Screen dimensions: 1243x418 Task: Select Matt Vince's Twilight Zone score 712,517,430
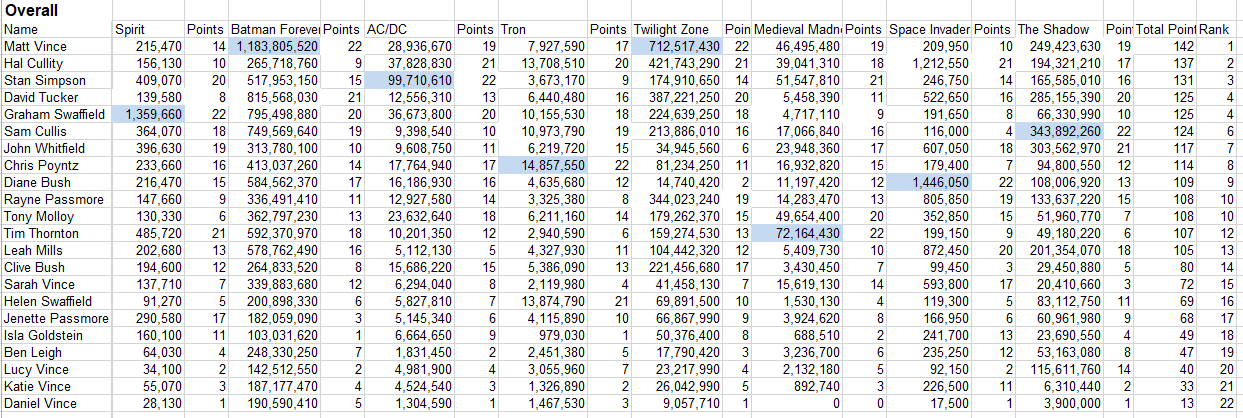click(x=677, y=47)
